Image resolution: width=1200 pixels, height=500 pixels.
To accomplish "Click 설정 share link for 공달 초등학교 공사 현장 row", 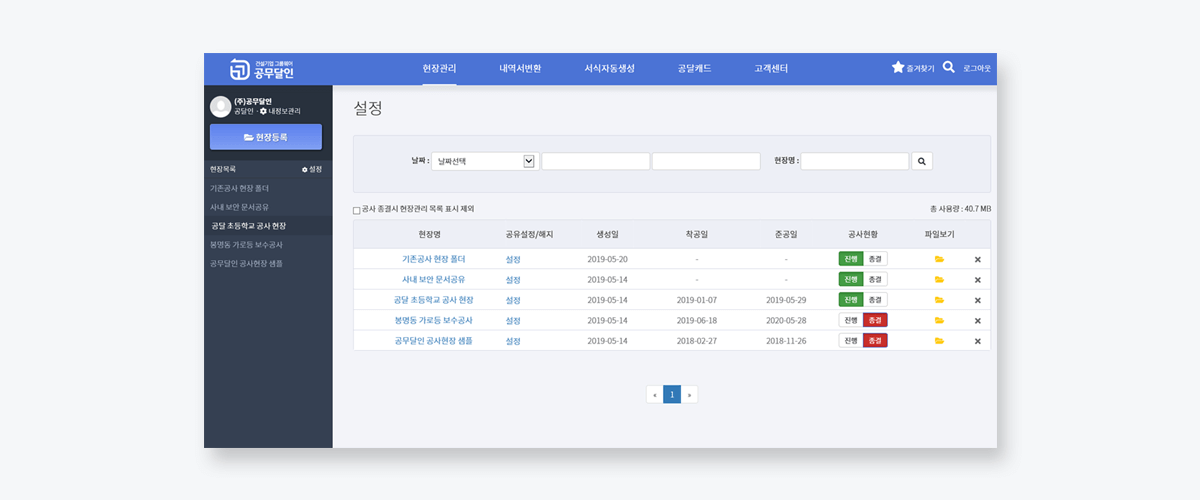I will [x=513, y=300].
